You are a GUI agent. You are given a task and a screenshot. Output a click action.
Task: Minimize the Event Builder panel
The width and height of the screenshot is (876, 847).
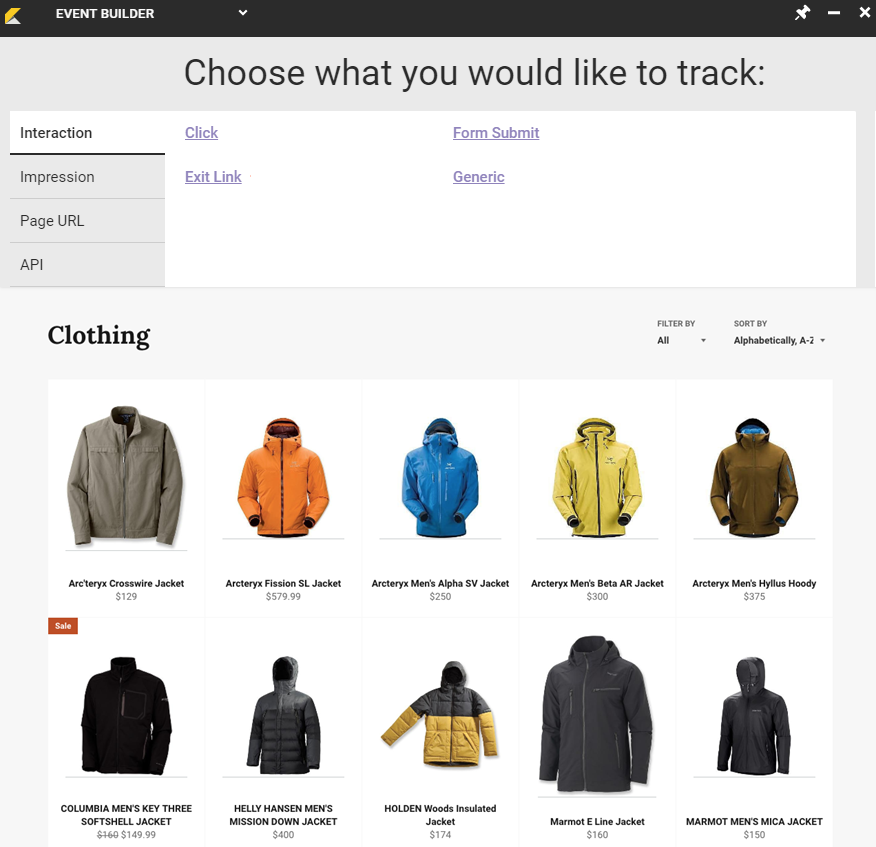[x=834, y=13]
